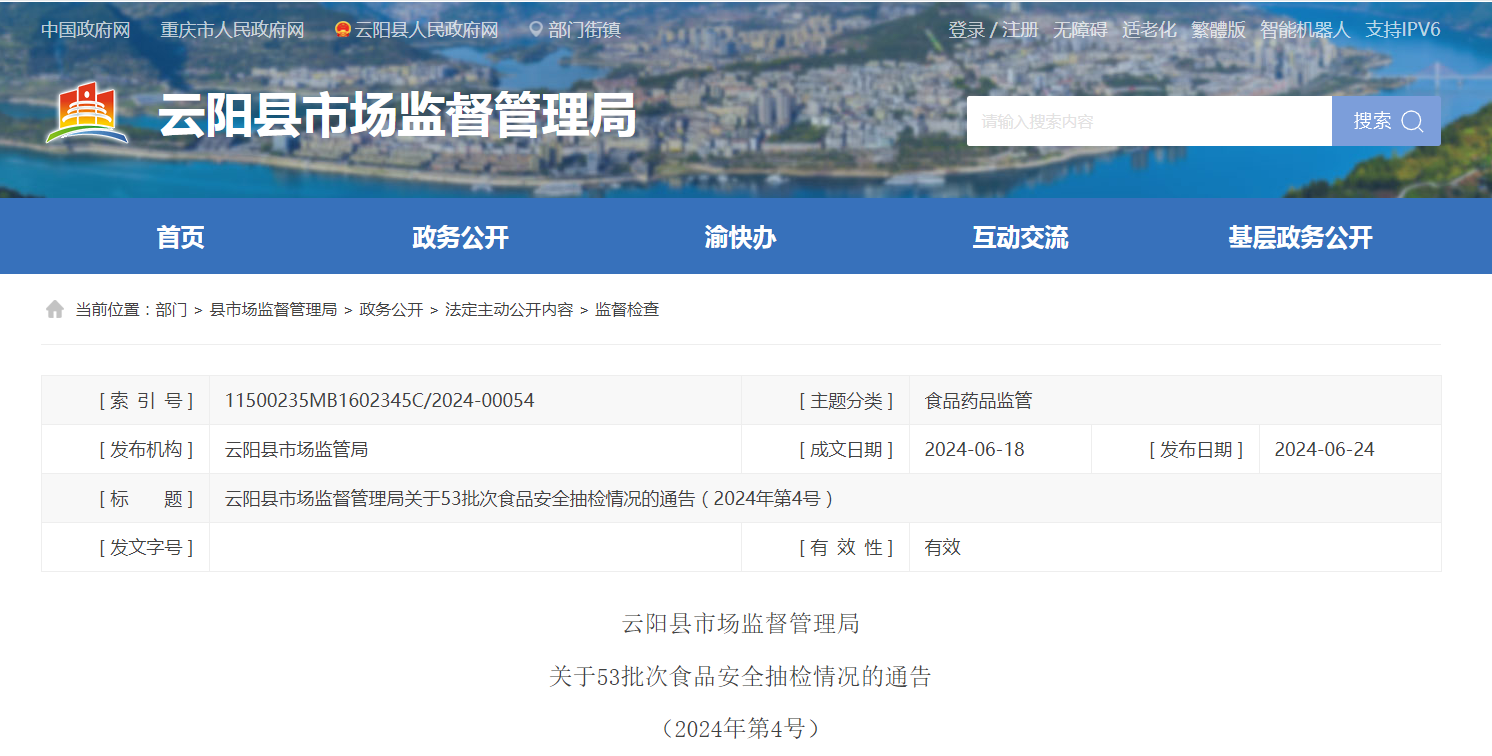Open 基层政务公开 navigation menu

click(x=1300, y=237)
